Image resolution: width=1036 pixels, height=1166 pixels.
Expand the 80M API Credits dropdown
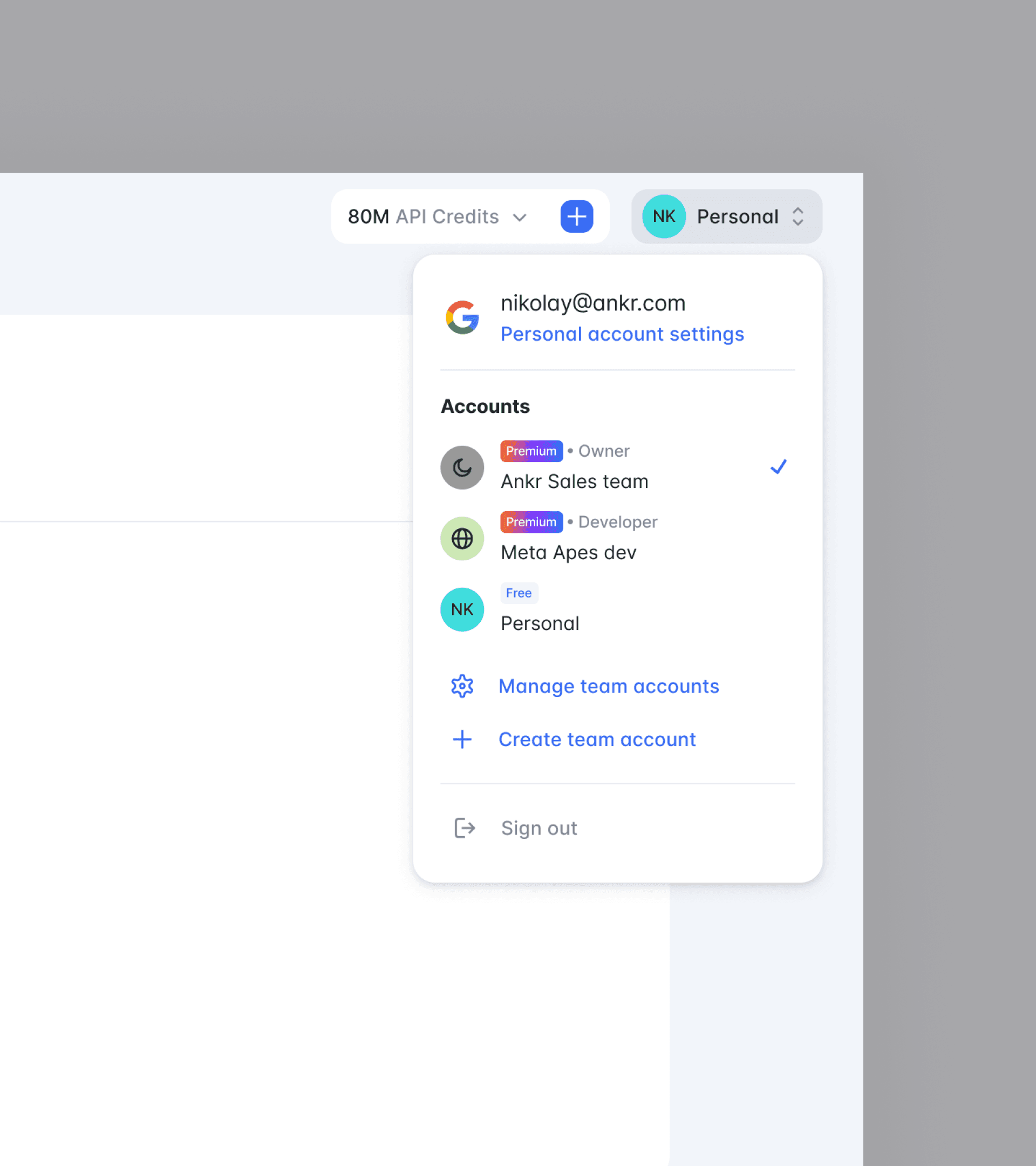[x=424, y=217]
